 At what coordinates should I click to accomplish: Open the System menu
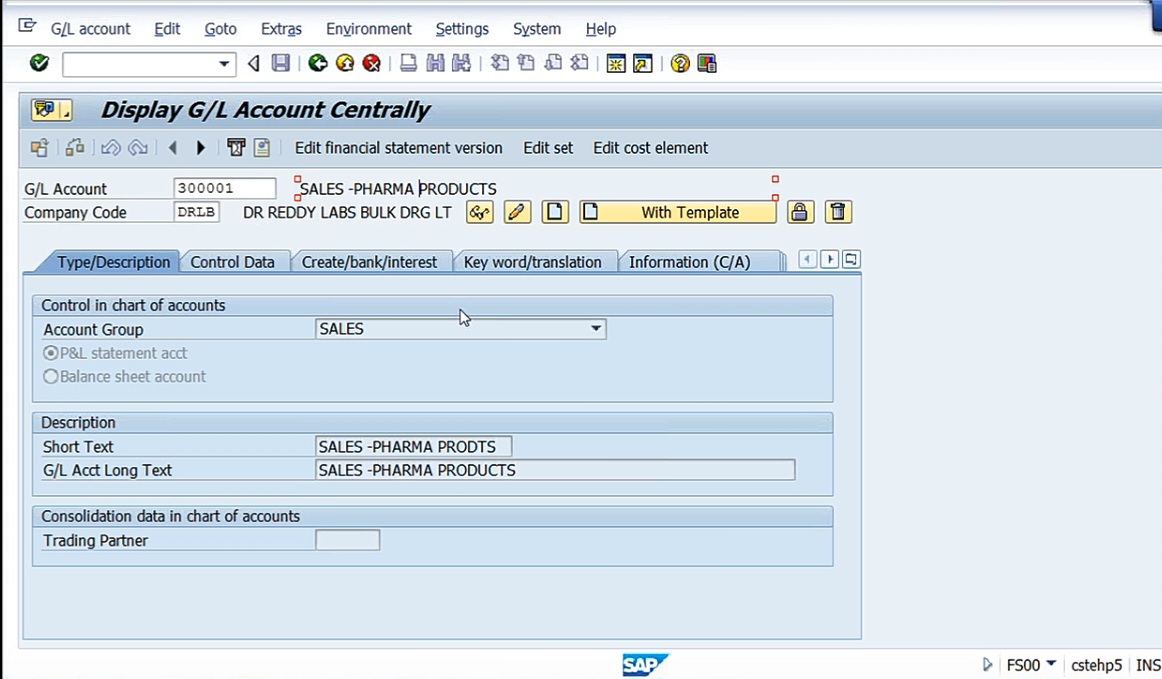click(x=537, y=29)
